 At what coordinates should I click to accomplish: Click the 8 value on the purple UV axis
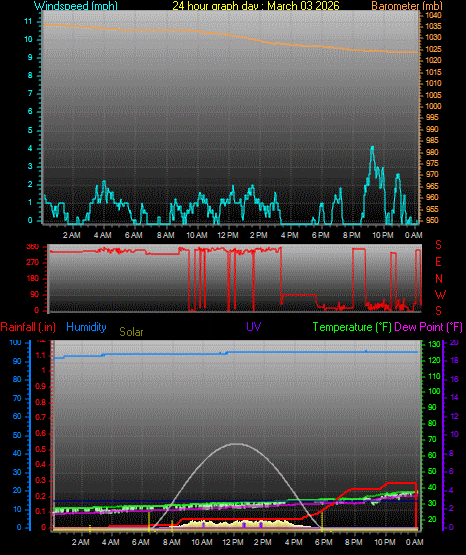click(x=451, y=453)
